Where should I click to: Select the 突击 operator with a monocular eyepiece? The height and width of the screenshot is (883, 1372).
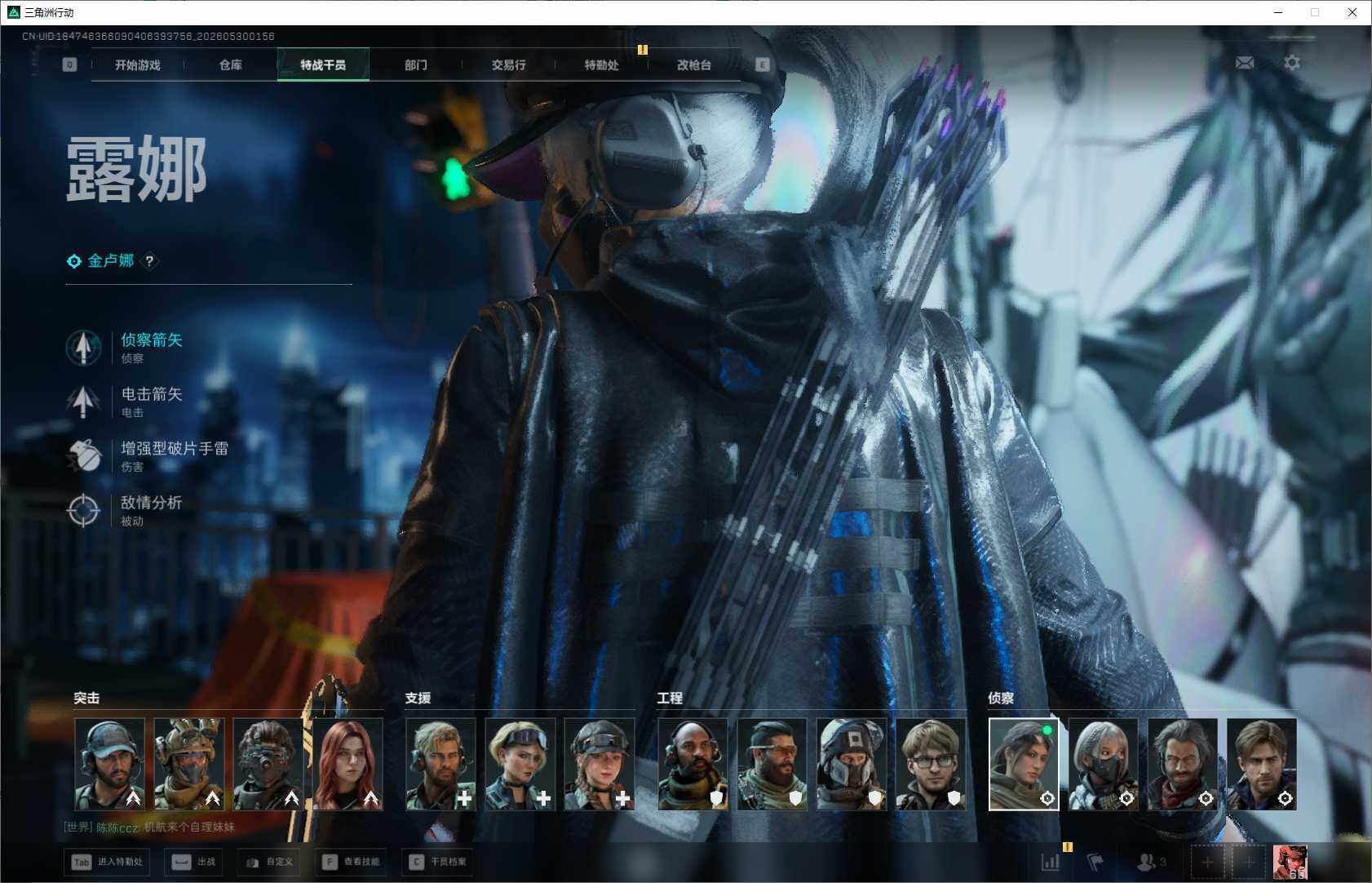pos(268,765)
